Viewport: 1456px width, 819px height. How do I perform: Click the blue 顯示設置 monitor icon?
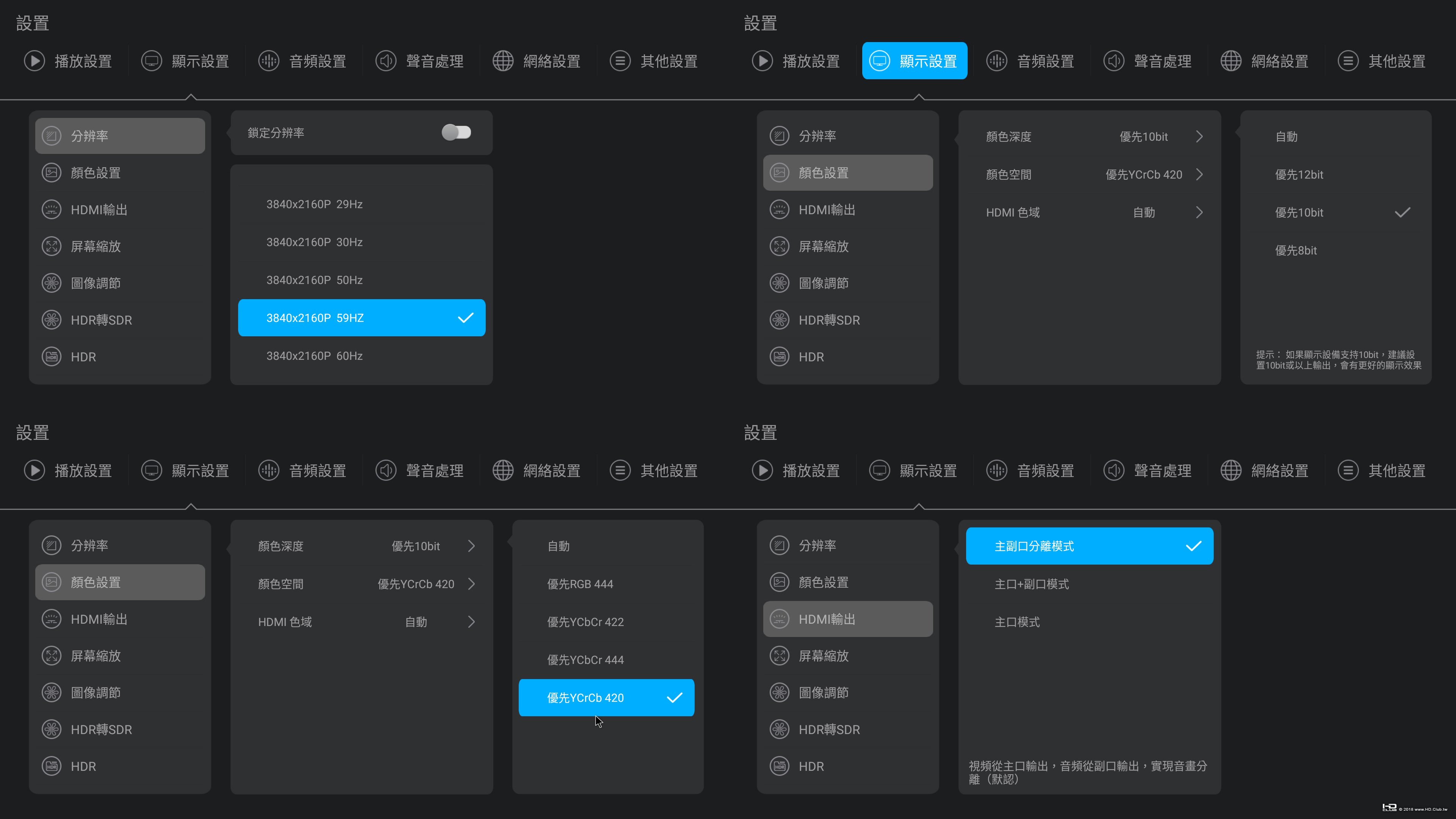(x=880, y=61)
